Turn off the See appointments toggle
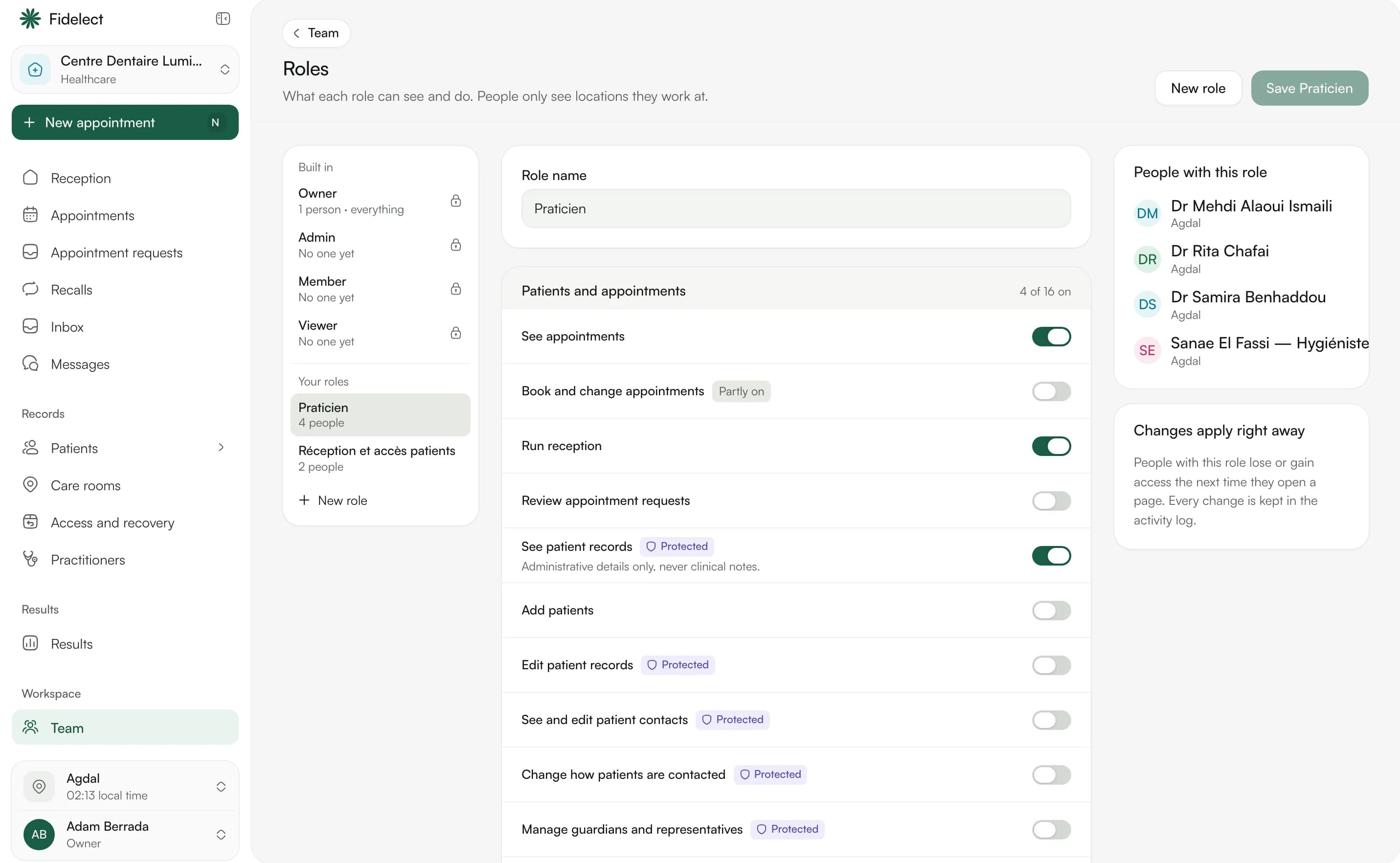This screenshot has width=1400, height=863. 1051,337
